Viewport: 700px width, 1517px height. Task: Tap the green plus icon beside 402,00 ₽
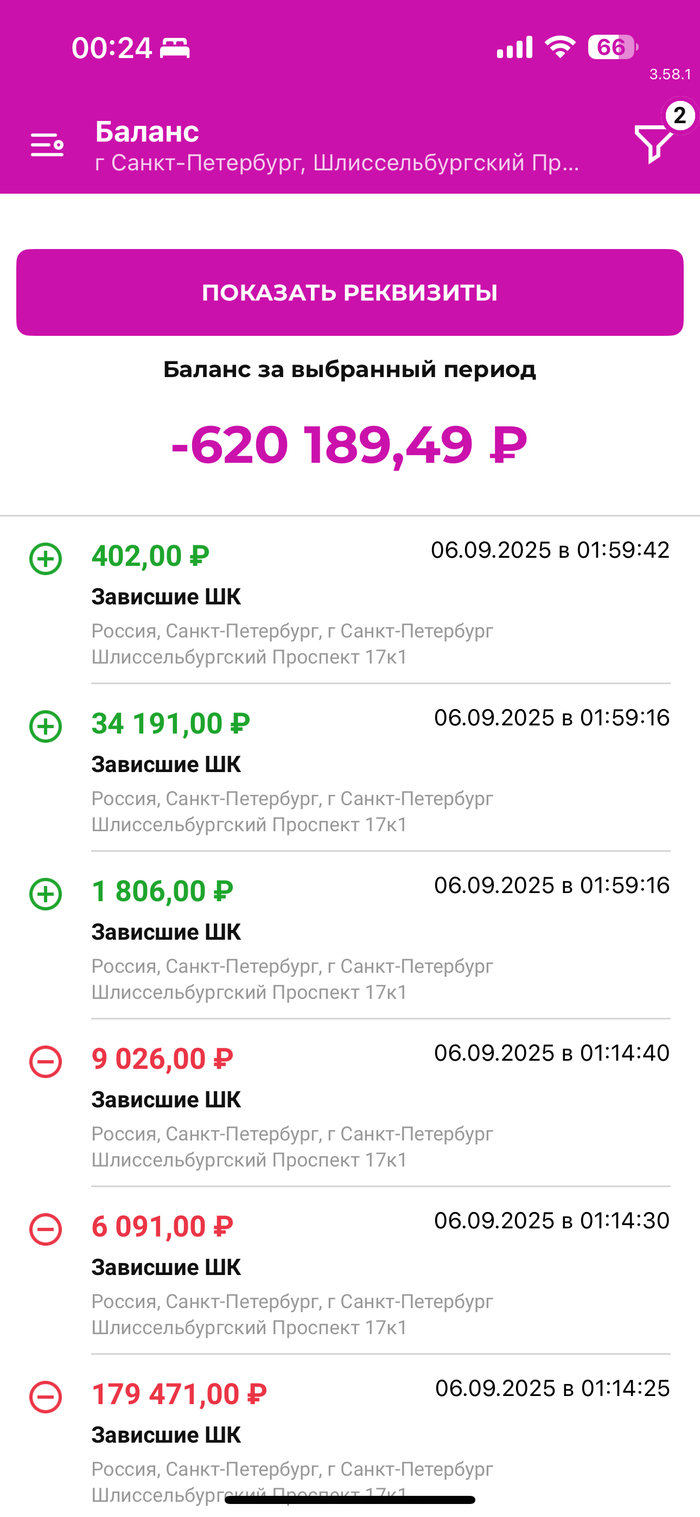pos(45,559)
